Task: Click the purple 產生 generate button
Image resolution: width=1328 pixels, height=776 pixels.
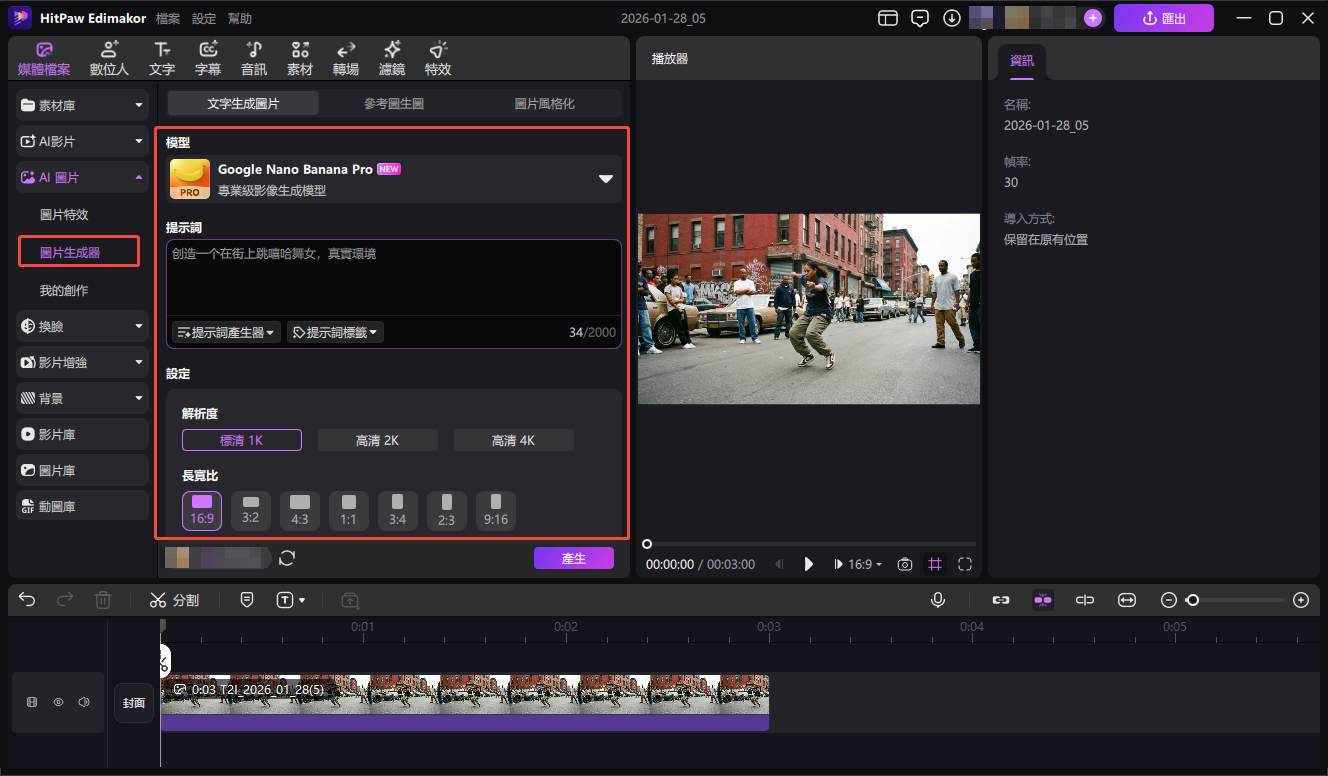Action: pos(573,558)
